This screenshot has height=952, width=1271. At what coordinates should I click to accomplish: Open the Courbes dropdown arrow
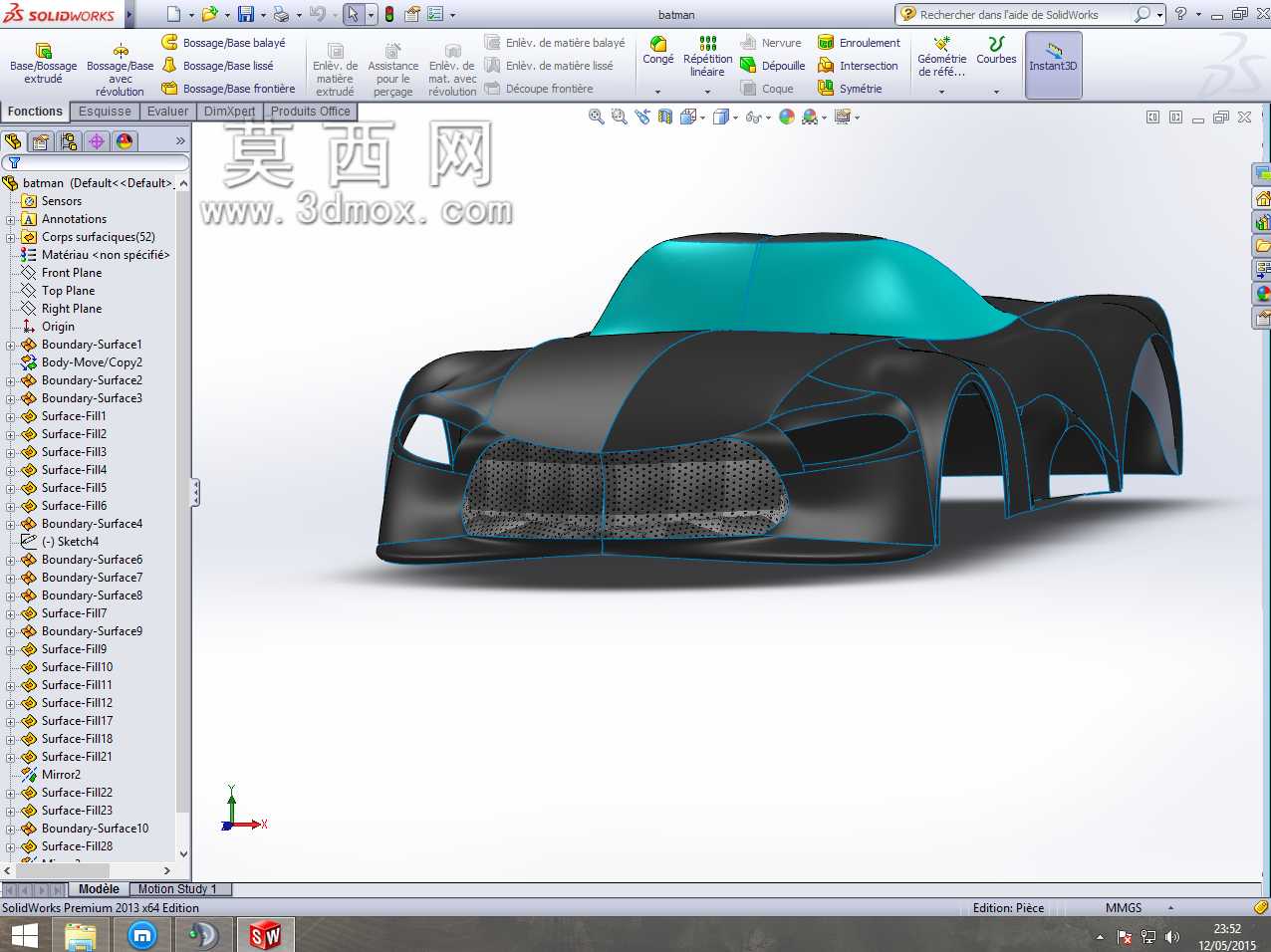pyautogui.click(x=996, y=92)
